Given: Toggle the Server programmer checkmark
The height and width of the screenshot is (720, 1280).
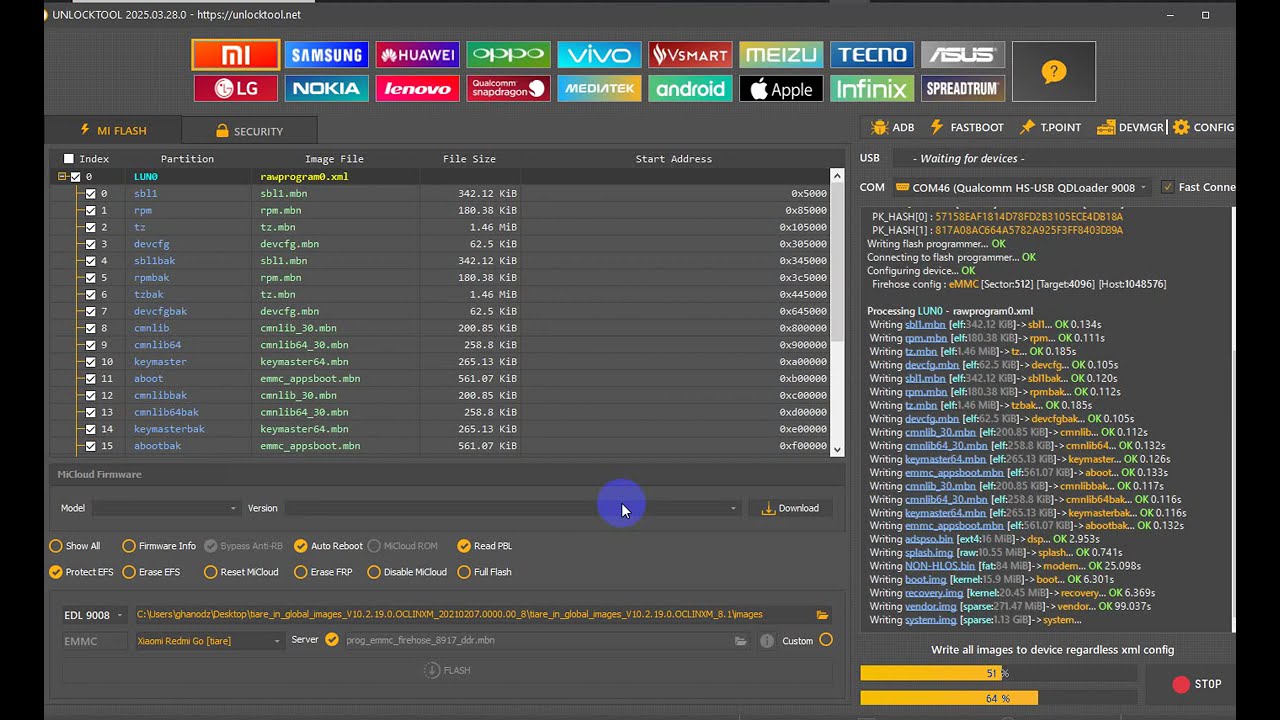Looking at the screenshot, I should [x=332, y=640].
